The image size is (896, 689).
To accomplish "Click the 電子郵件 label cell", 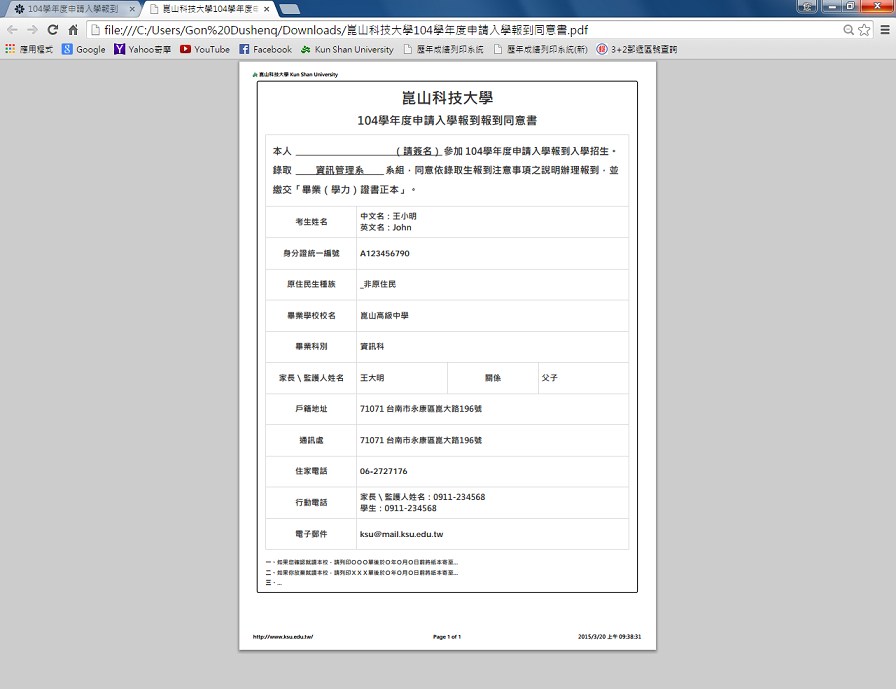I will pyautogui.click(x=311, y=534).
